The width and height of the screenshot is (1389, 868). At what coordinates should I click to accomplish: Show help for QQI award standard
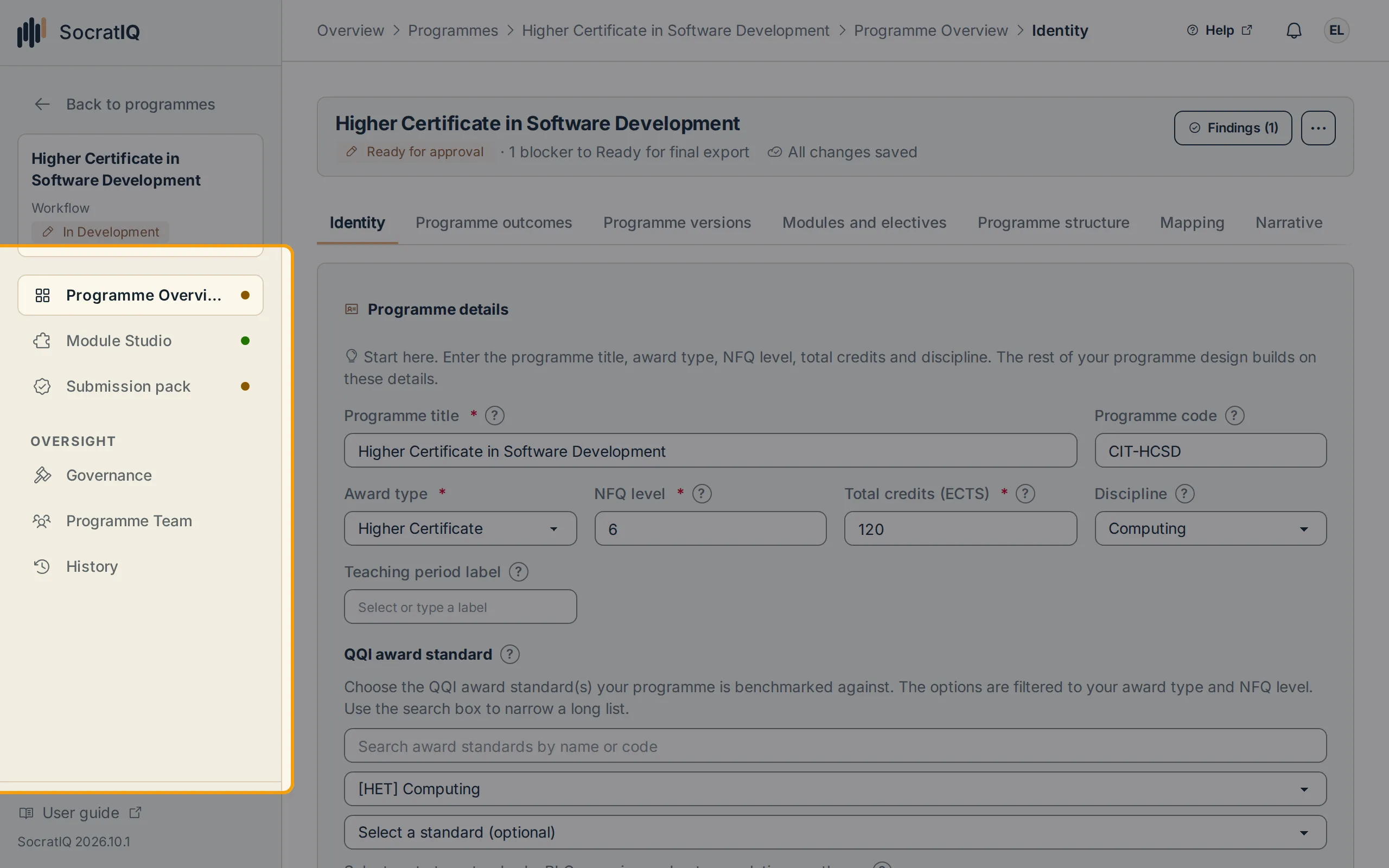[509, 654]
